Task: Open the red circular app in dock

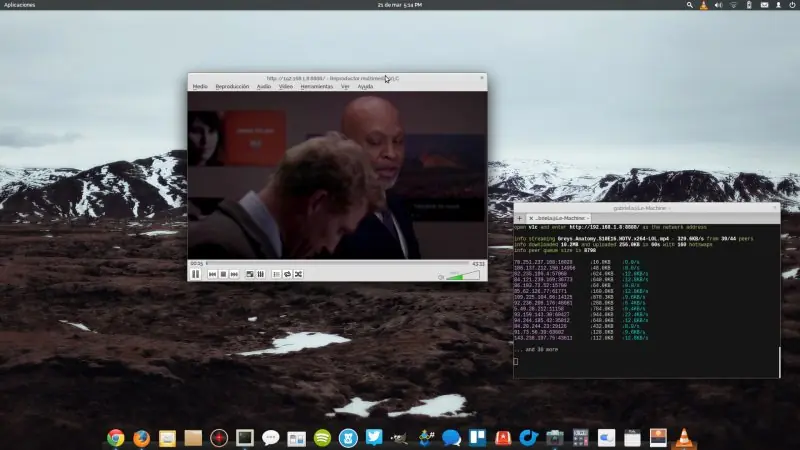Action: pyautogui.click(x=219, y=438)
